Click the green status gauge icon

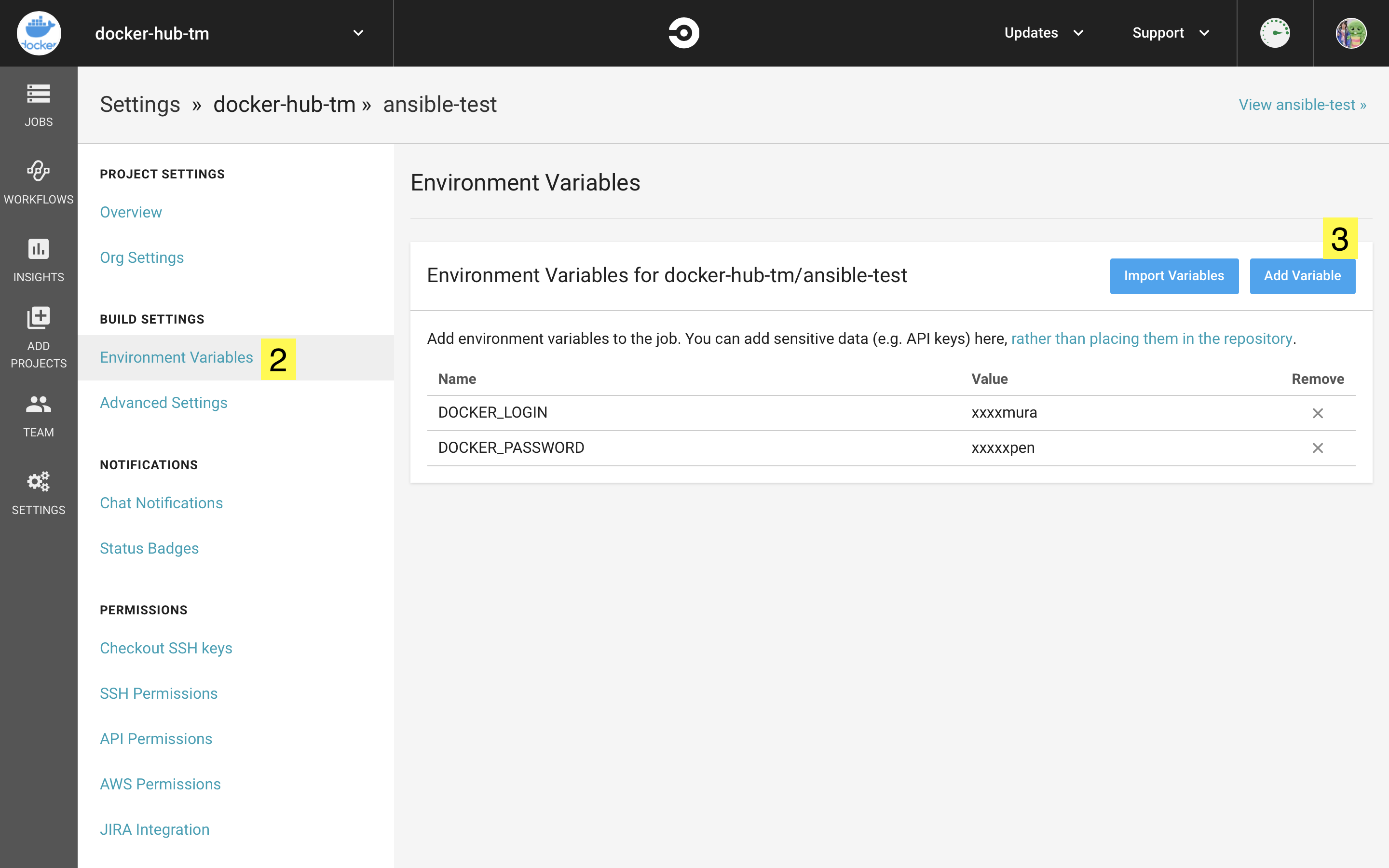pos(1275,33)
